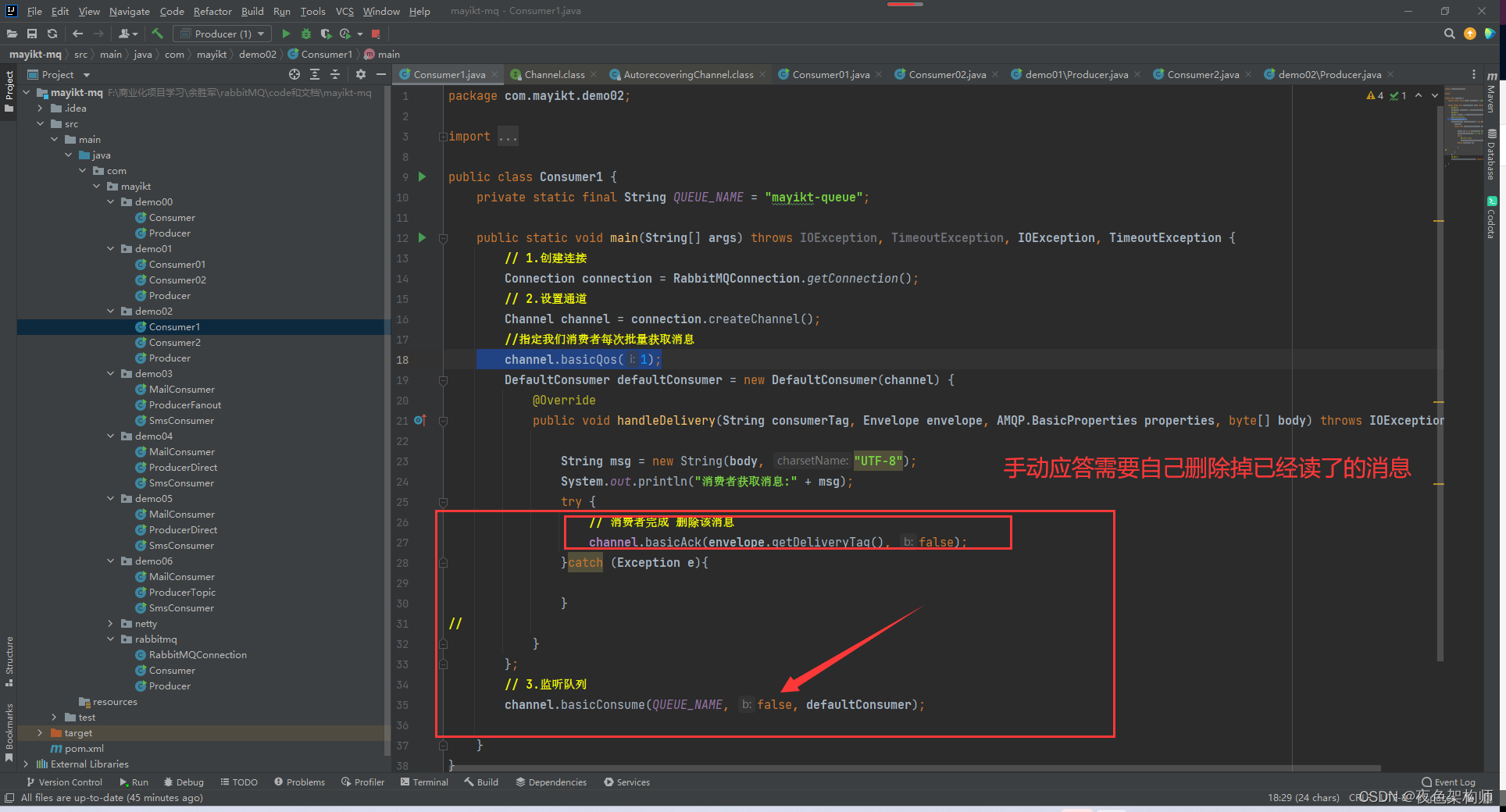Click the Synchronize reload icon
Screen dimensions: 1506x812
point(52,34)
